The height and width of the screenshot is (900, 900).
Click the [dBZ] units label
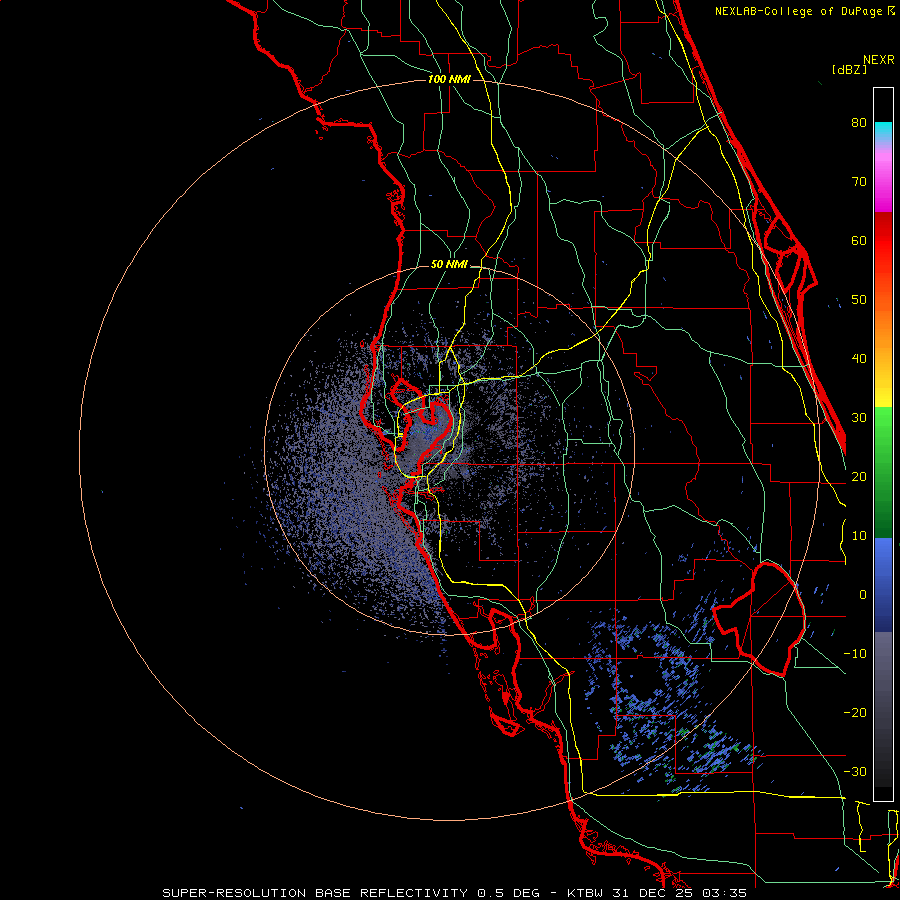click(x=849, y=70)
